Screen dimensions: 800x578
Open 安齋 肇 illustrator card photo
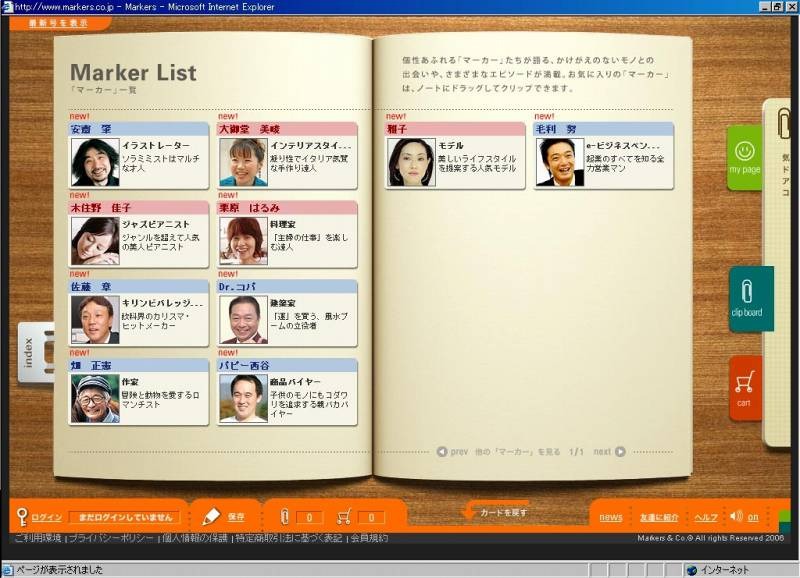click(x=95, y=162)
